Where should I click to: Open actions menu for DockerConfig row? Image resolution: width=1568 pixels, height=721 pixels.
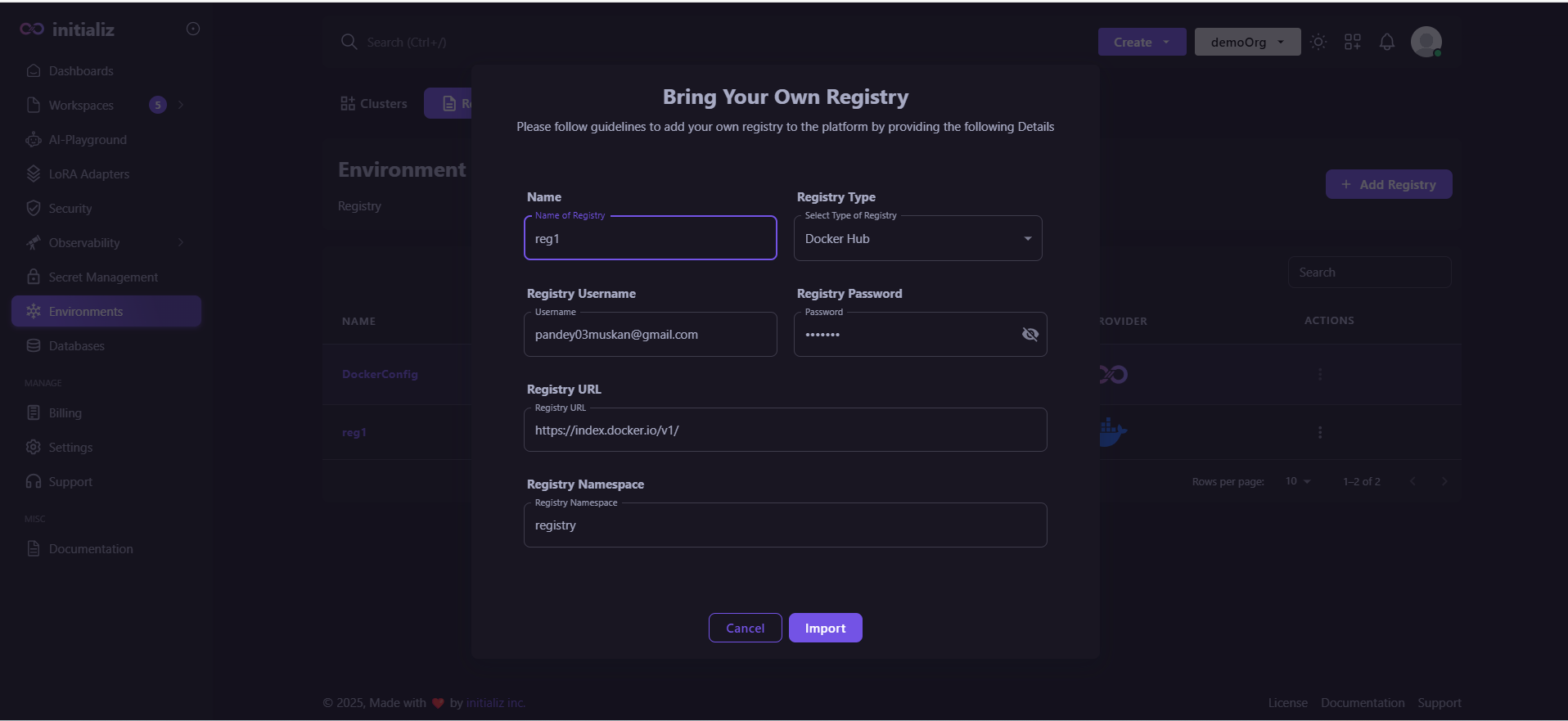(x=1320, y=374)
